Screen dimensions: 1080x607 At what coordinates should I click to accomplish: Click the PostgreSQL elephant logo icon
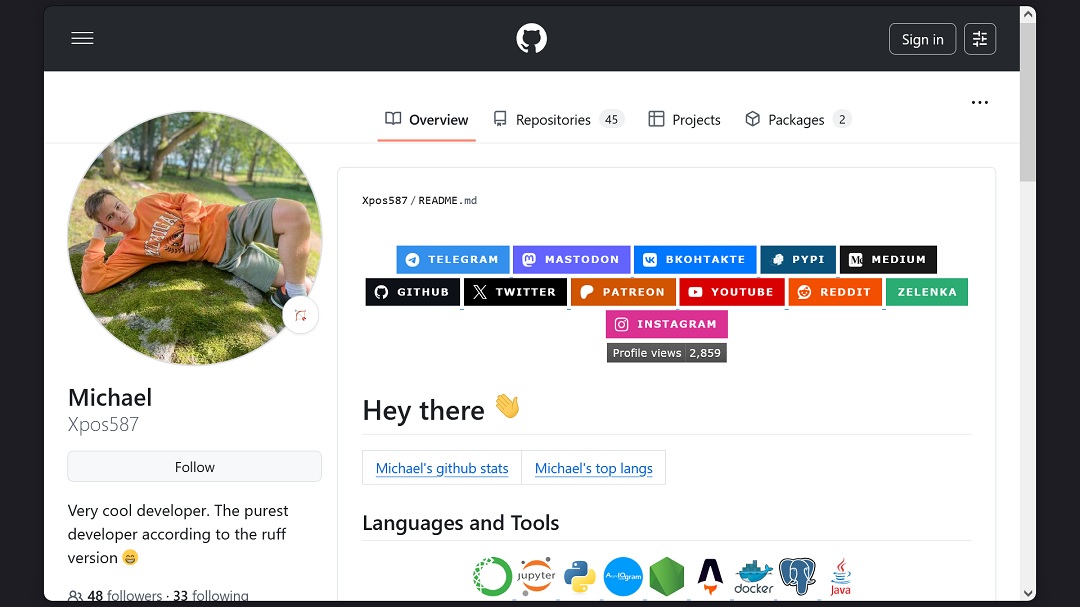pyautogui.click(x=798, y=577)
